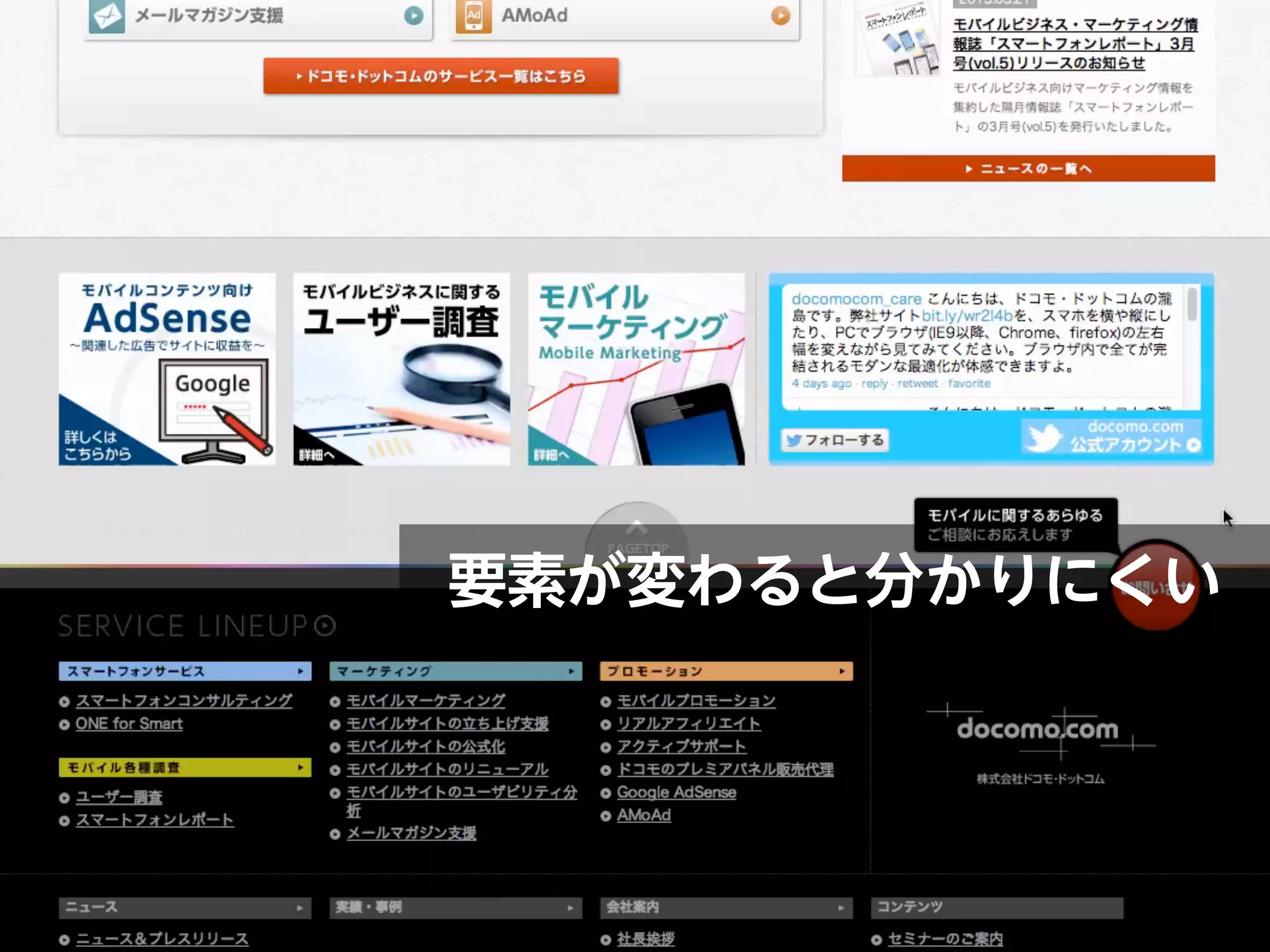Expand the 実績・事例 gray footer header
Image resolution: width=1270 pixels, height=952 pixels.
456,907
